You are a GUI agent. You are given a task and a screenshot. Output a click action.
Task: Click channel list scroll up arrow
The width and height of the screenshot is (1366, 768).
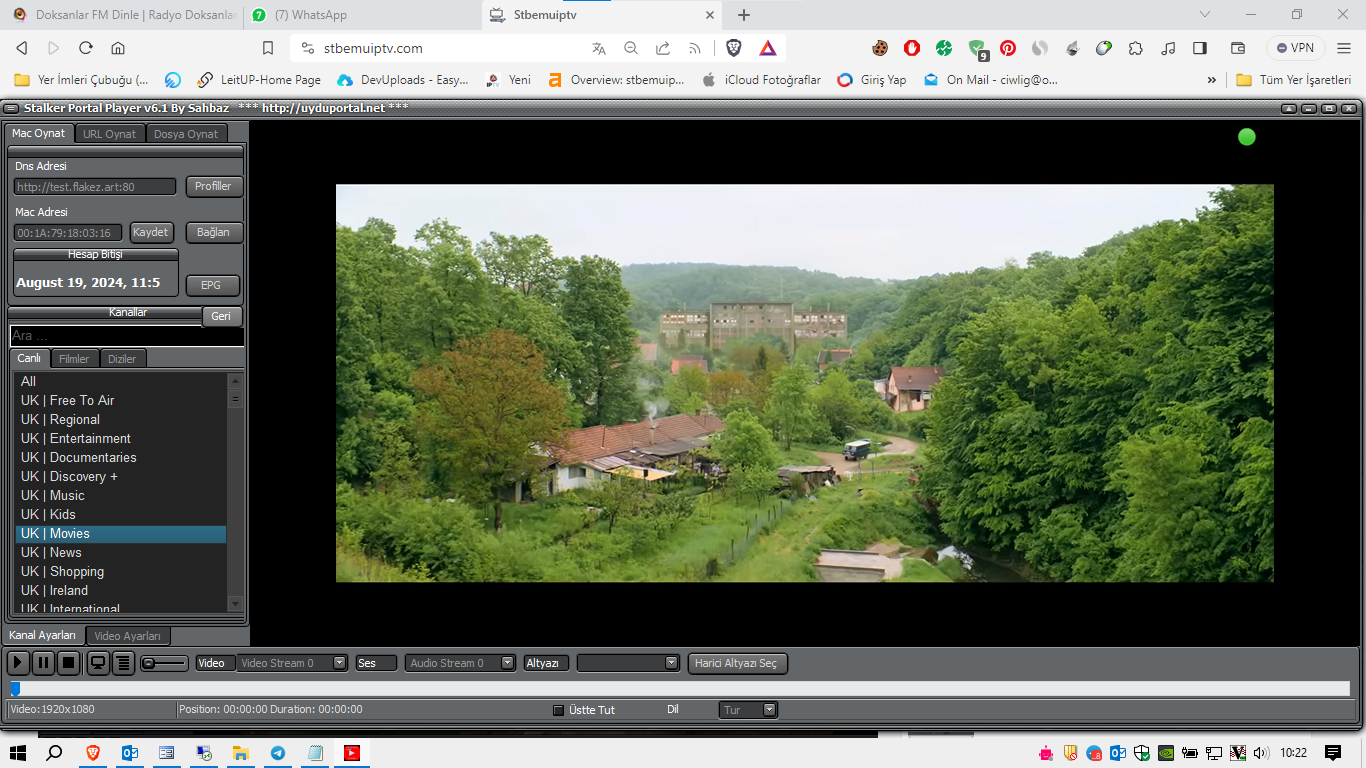[x=236, y=381]
